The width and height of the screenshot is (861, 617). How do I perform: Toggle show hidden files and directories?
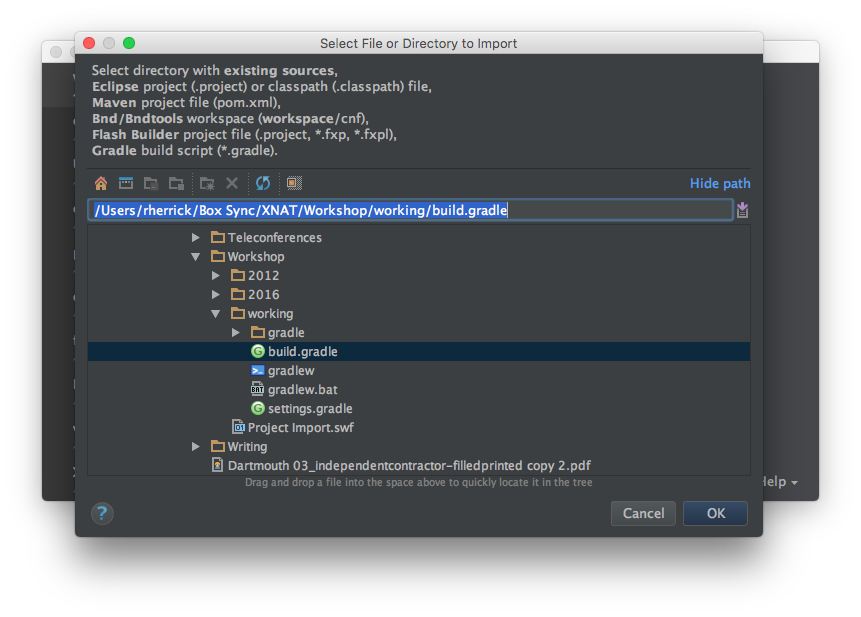294,183
